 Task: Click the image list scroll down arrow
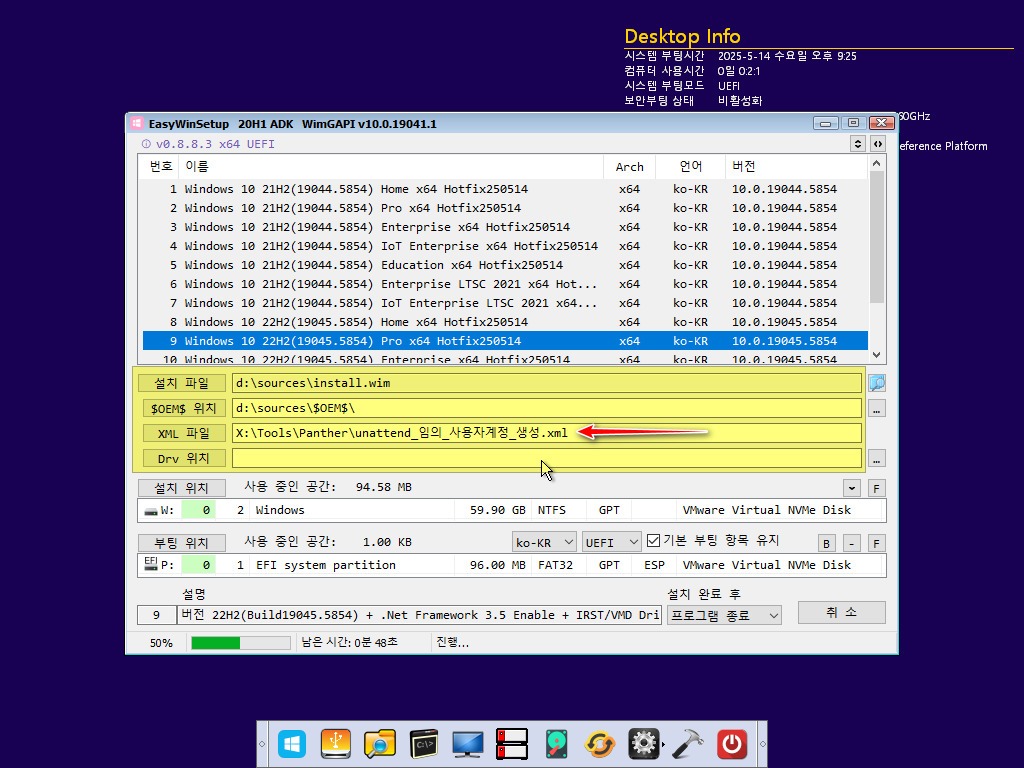point(876,355)
